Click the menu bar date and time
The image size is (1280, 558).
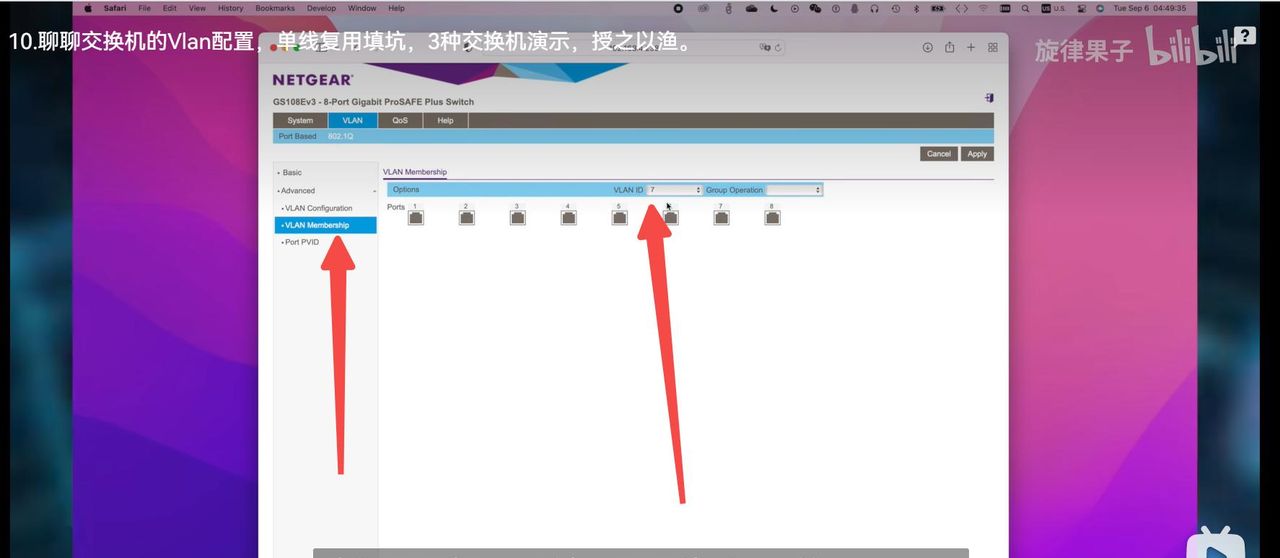[1150, 8]
